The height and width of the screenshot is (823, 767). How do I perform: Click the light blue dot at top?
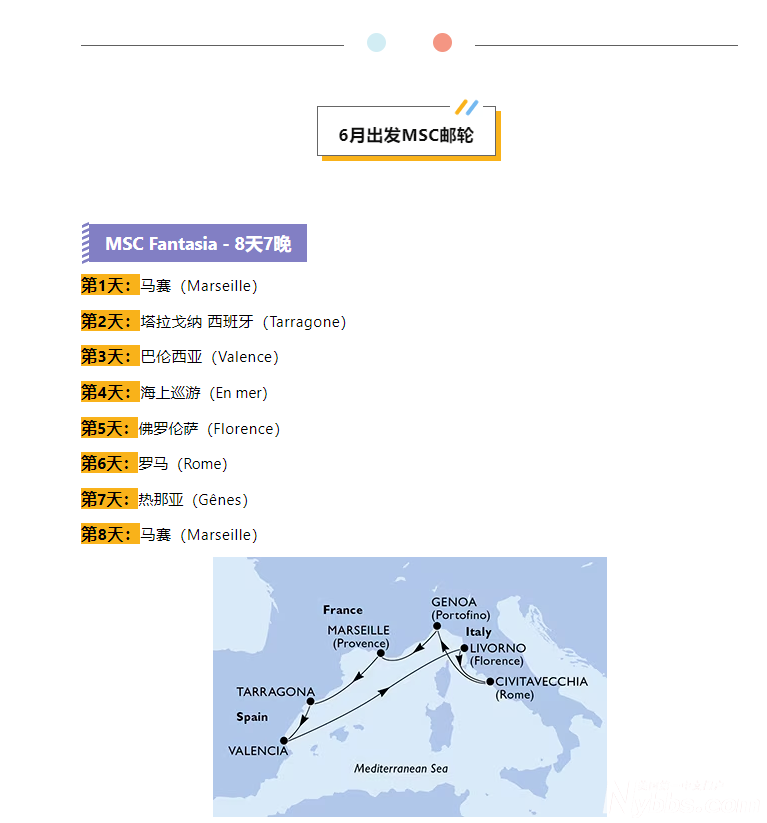pos(376,42)
